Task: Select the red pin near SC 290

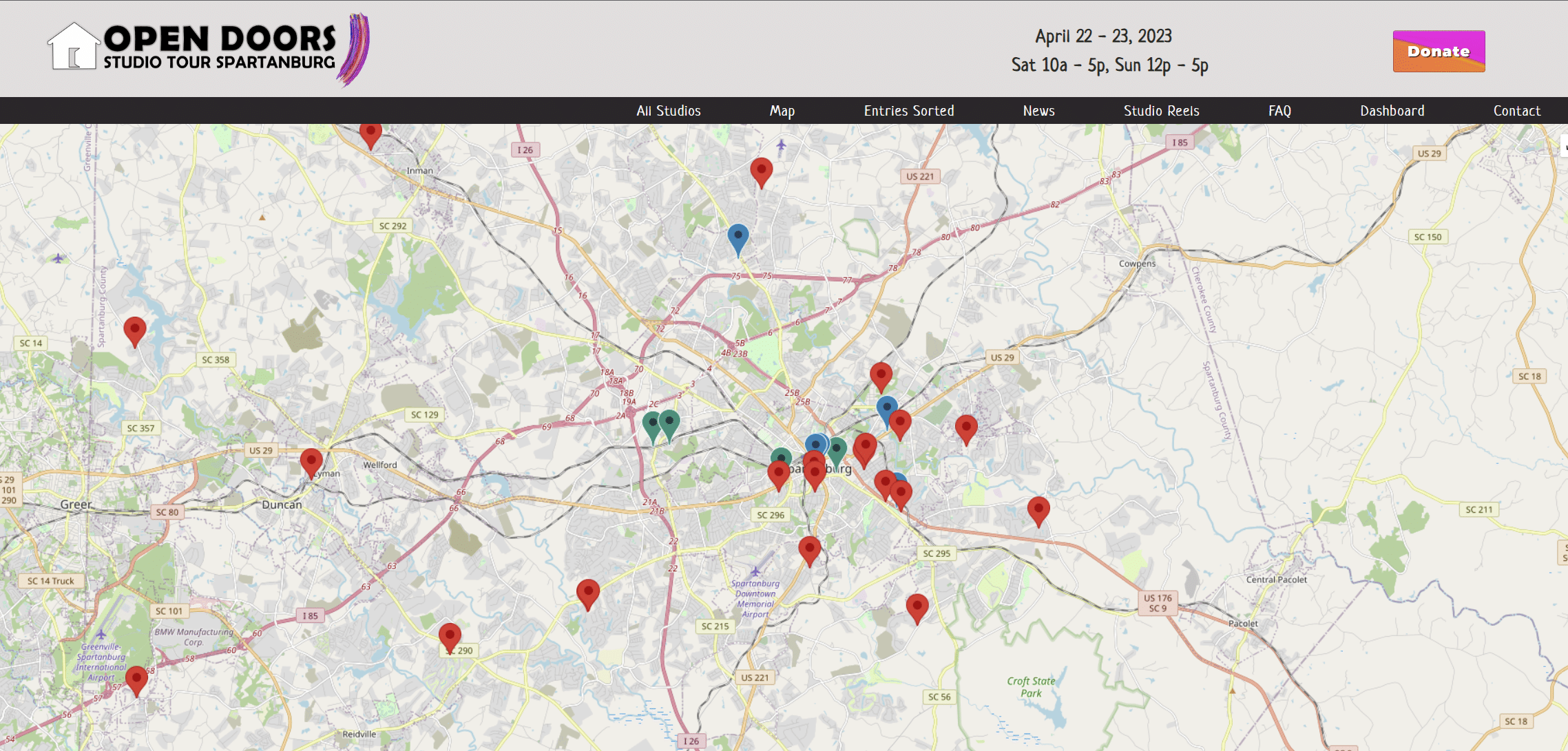Action: 450,637
